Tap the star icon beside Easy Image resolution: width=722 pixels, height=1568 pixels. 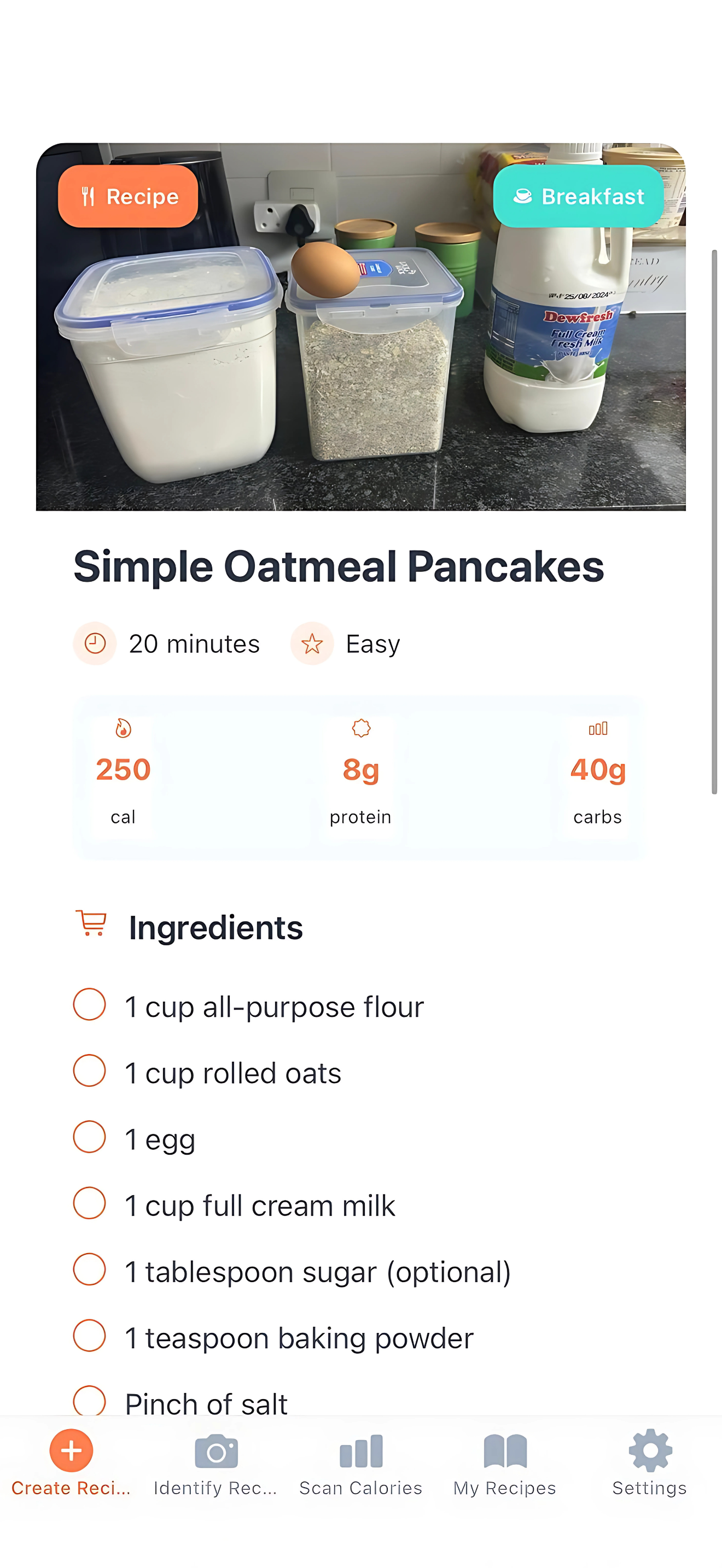[x=312, y=643]
